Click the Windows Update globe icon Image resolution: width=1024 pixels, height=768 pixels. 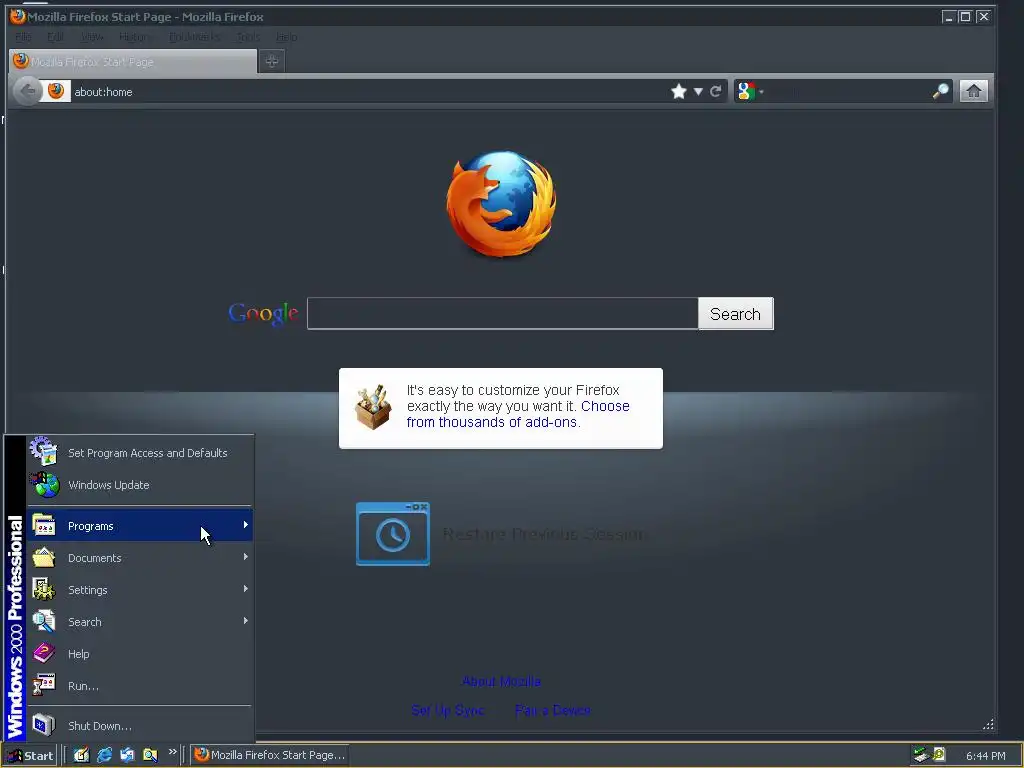tap(44, 485)
